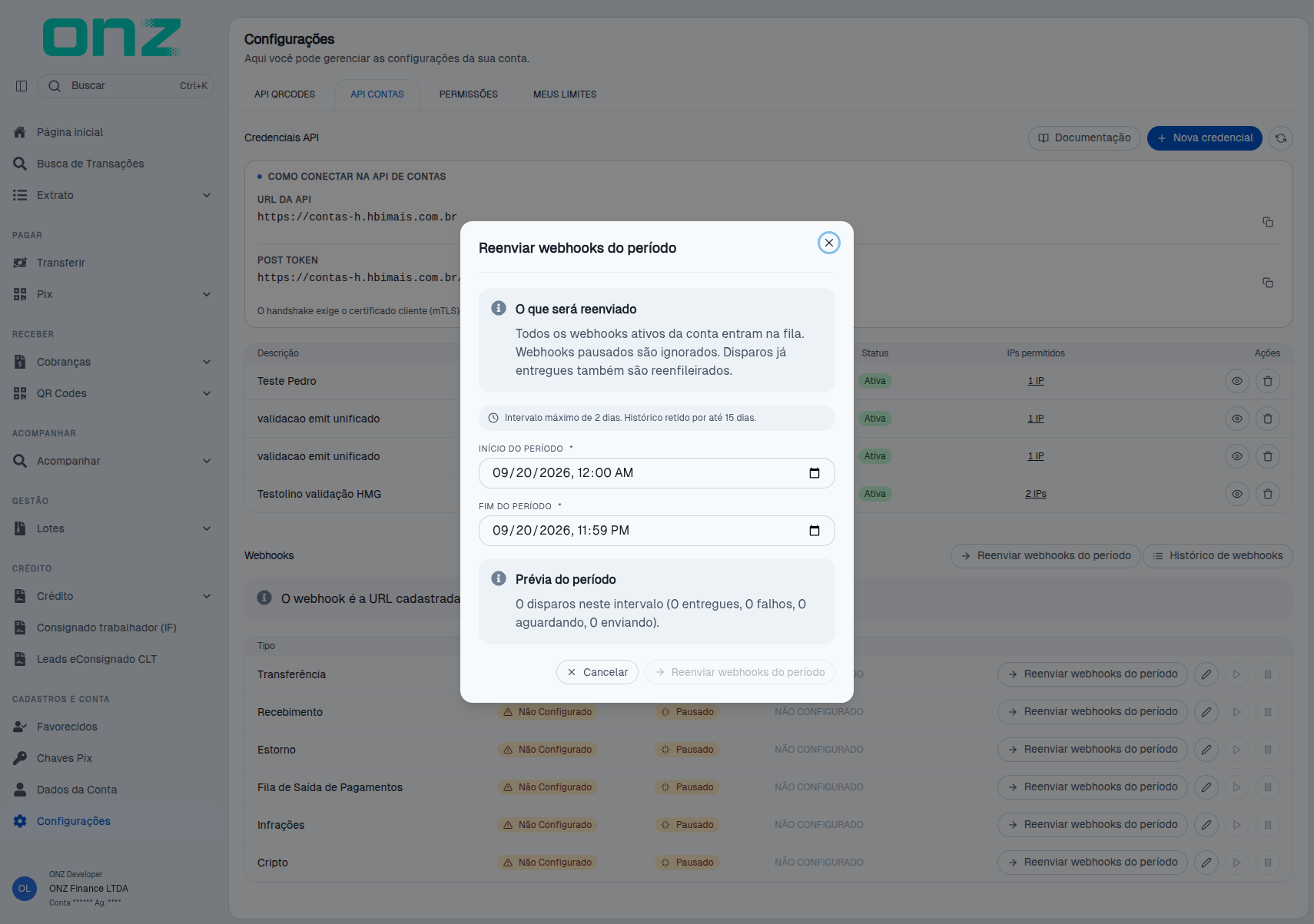Delete the first validacao emit unificado credential
Image resolution: width=1314 pixels, height=924 pixels.
1268,419
